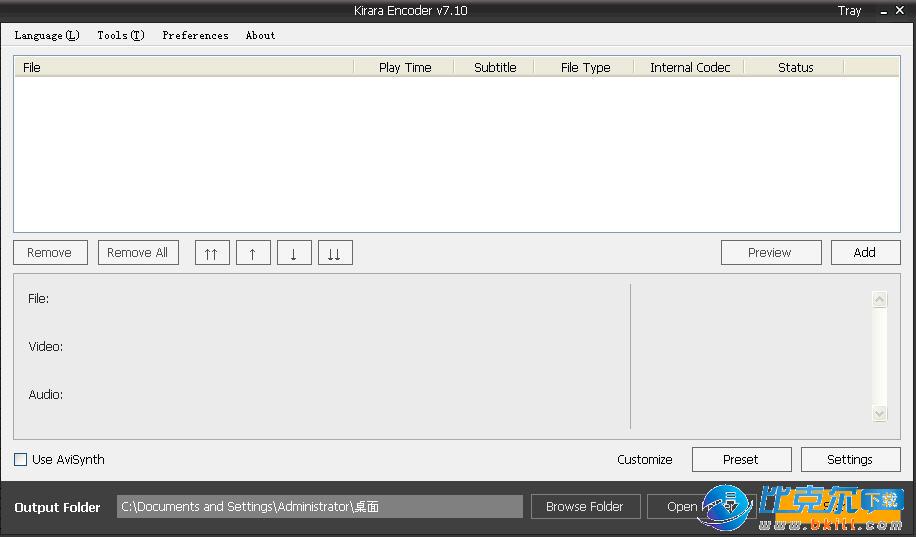
Task: Open encoder Settings
Action: pos(850,459)
